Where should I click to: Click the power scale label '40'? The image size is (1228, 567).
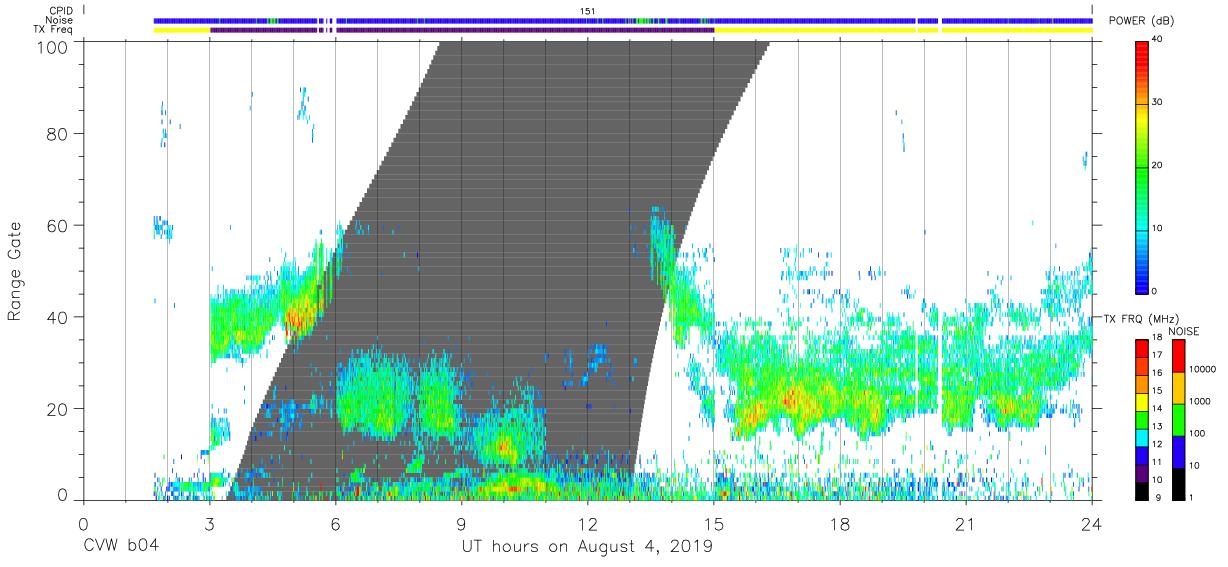1155,40
